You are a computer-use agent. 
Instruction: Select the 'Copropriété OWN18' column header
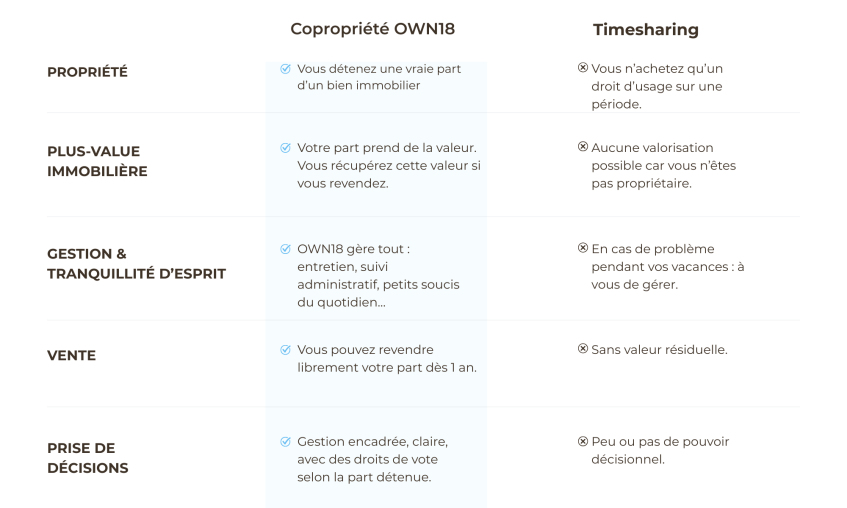point(365,29)
